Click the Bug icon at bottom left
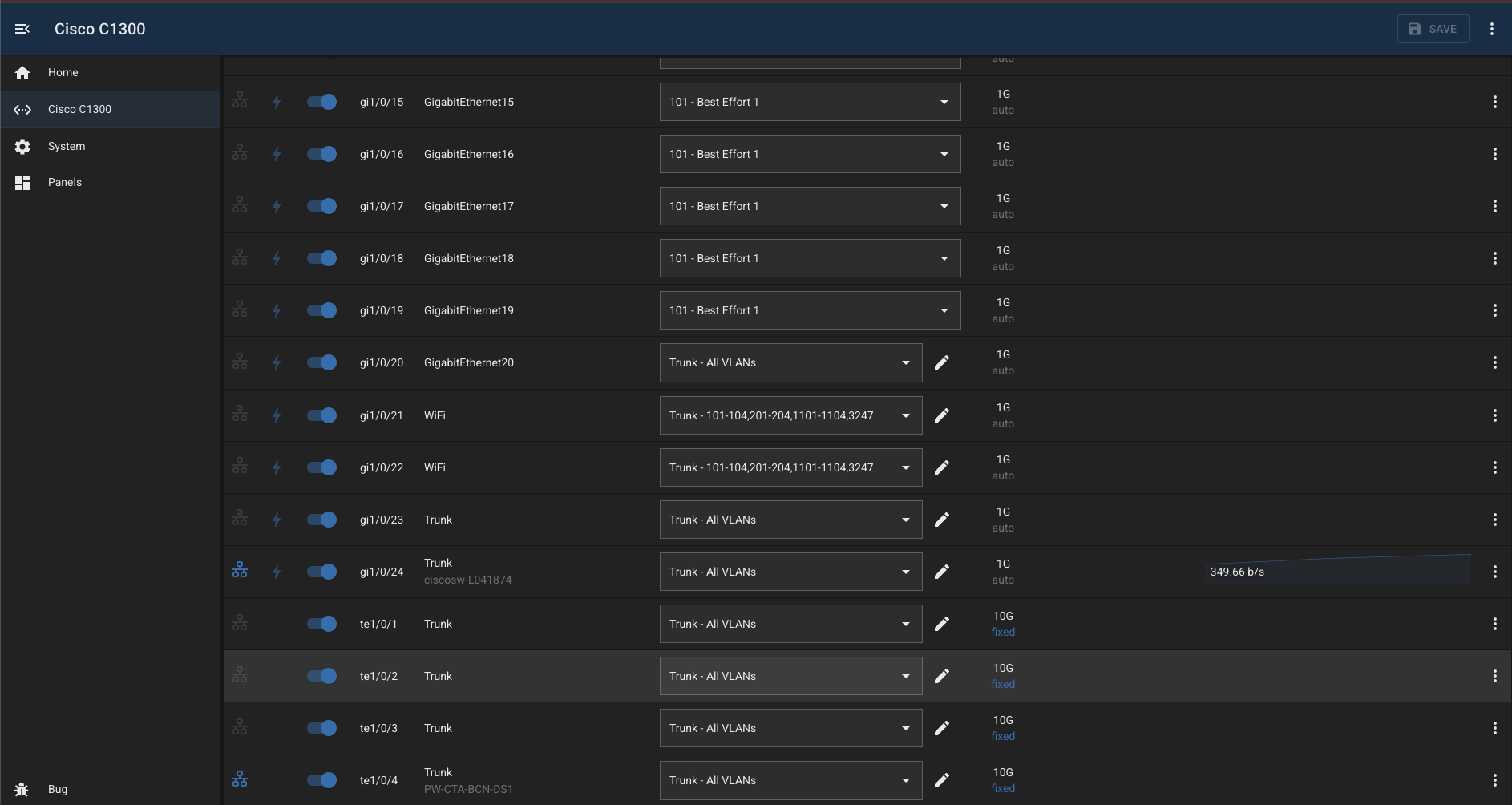Viewport: 1512px width, 805px height. pyautogui.click(x=22, y=789)
